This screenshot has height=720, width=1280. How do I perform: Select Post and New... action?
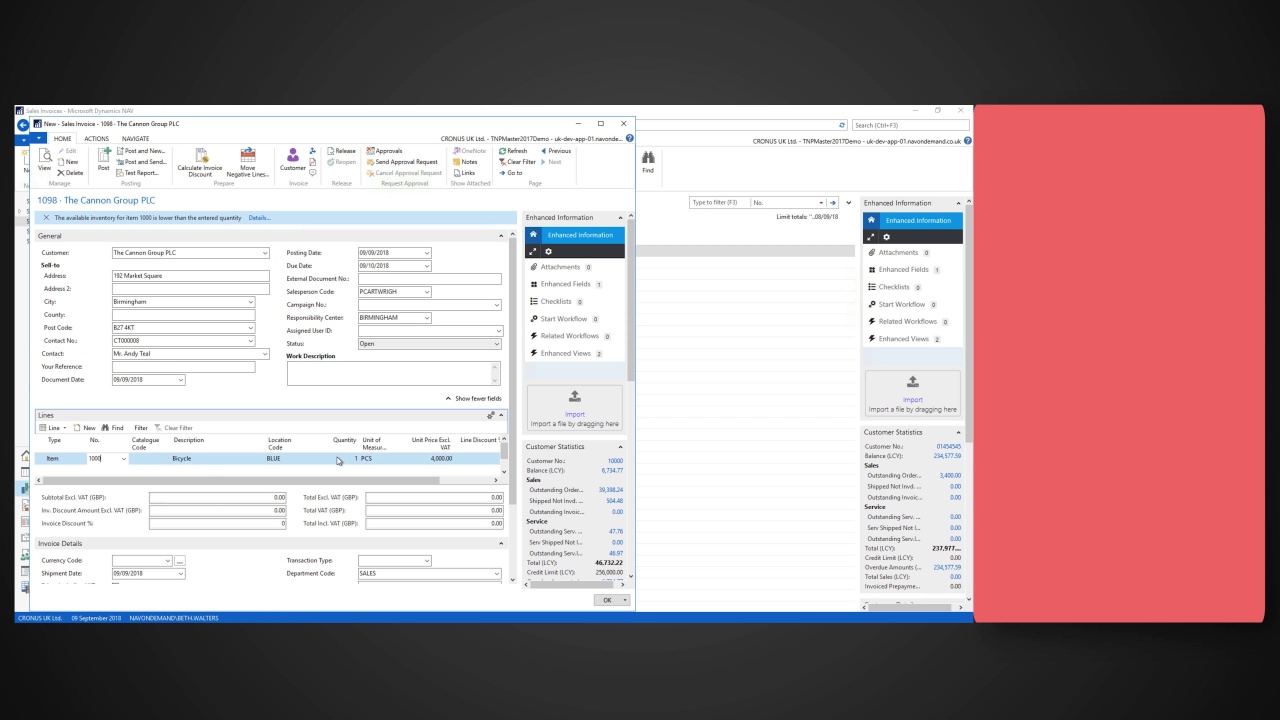pyautogui.click(x=141, y=150)
